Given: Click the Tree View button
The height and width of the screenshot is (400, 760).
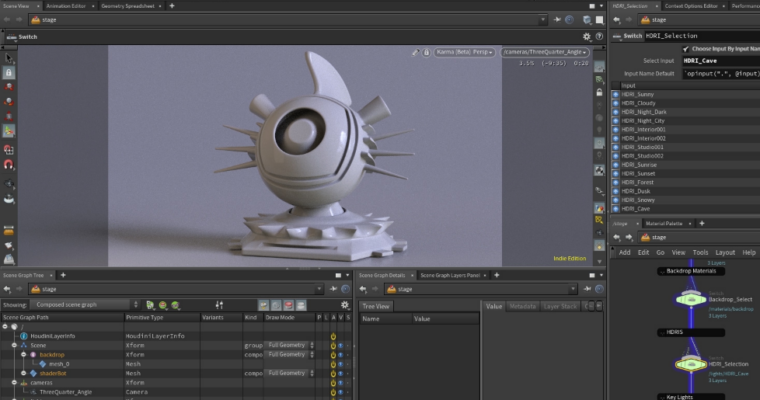Looking at the screenshot, I should click(377, 305).
